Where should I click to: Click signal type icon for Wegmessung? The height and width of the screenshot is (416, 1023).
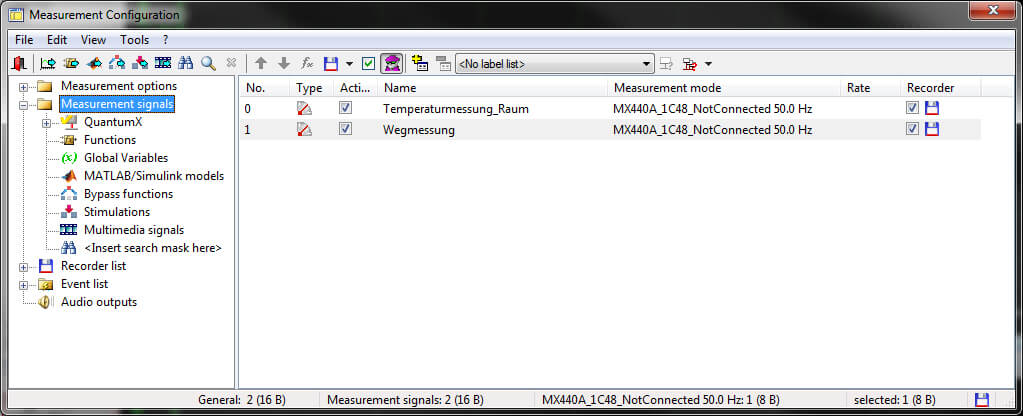tap(304, 129)
